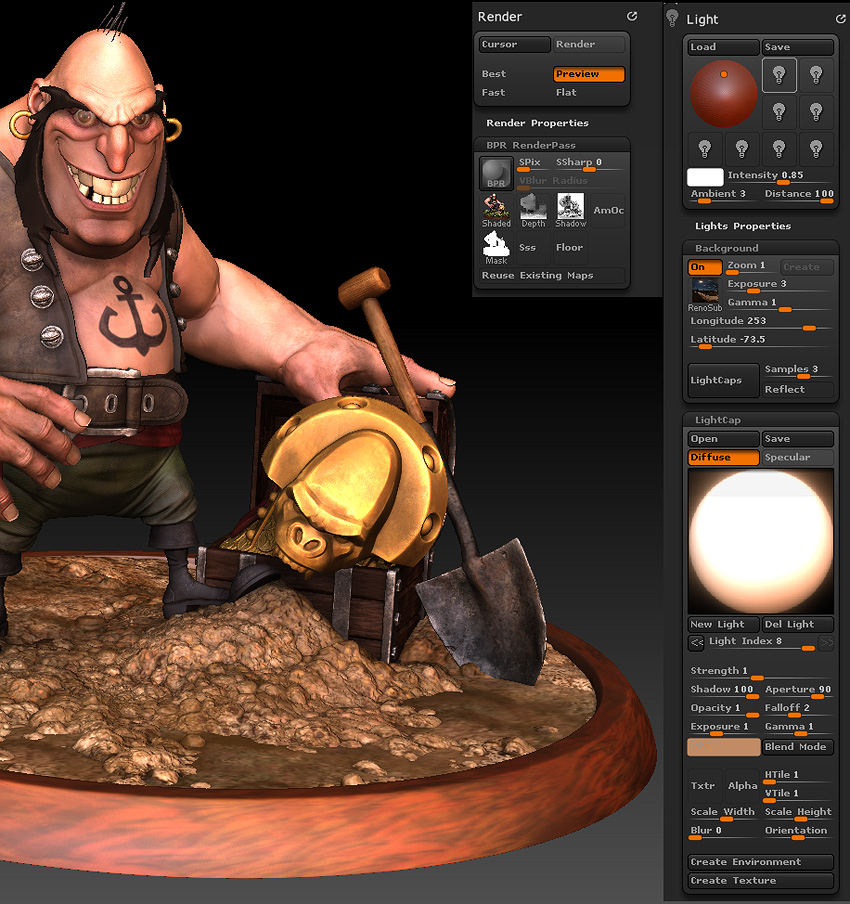The image size is (850, 904).
Task: Click Create Environment button
Action: click(761, 862)
